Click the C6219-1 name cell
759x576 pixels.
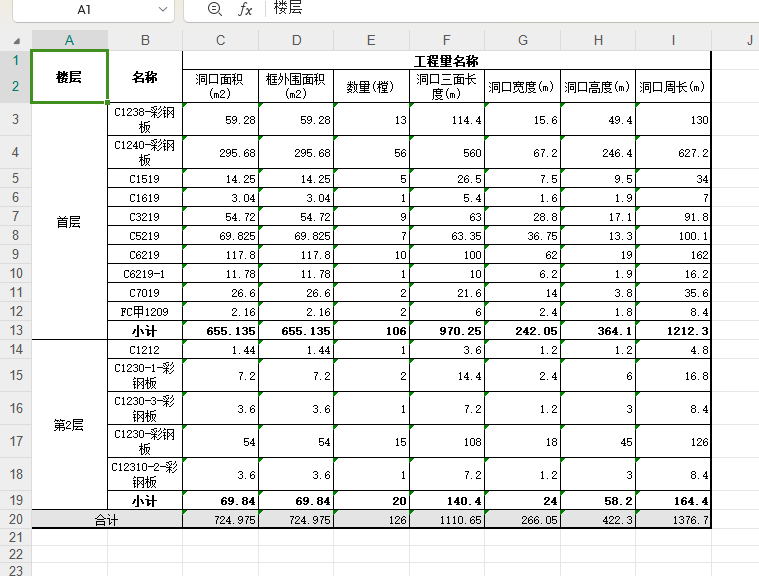click(145, 273)
